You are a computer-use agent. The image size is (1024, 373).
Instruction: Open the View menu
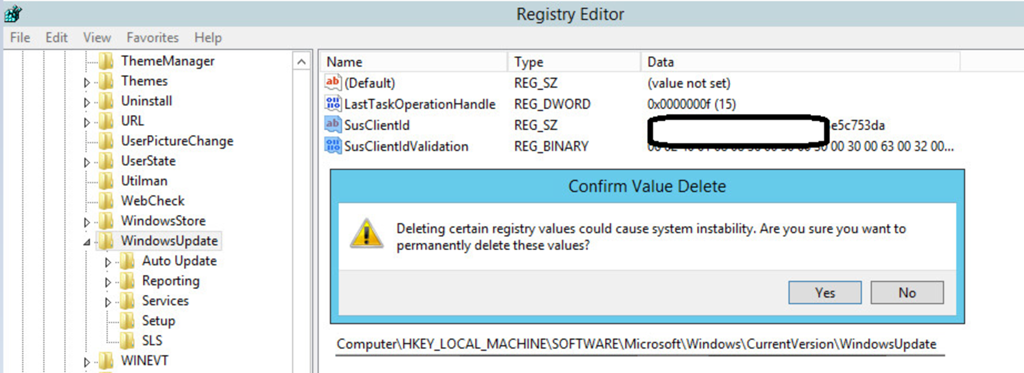tap(97, 37)
